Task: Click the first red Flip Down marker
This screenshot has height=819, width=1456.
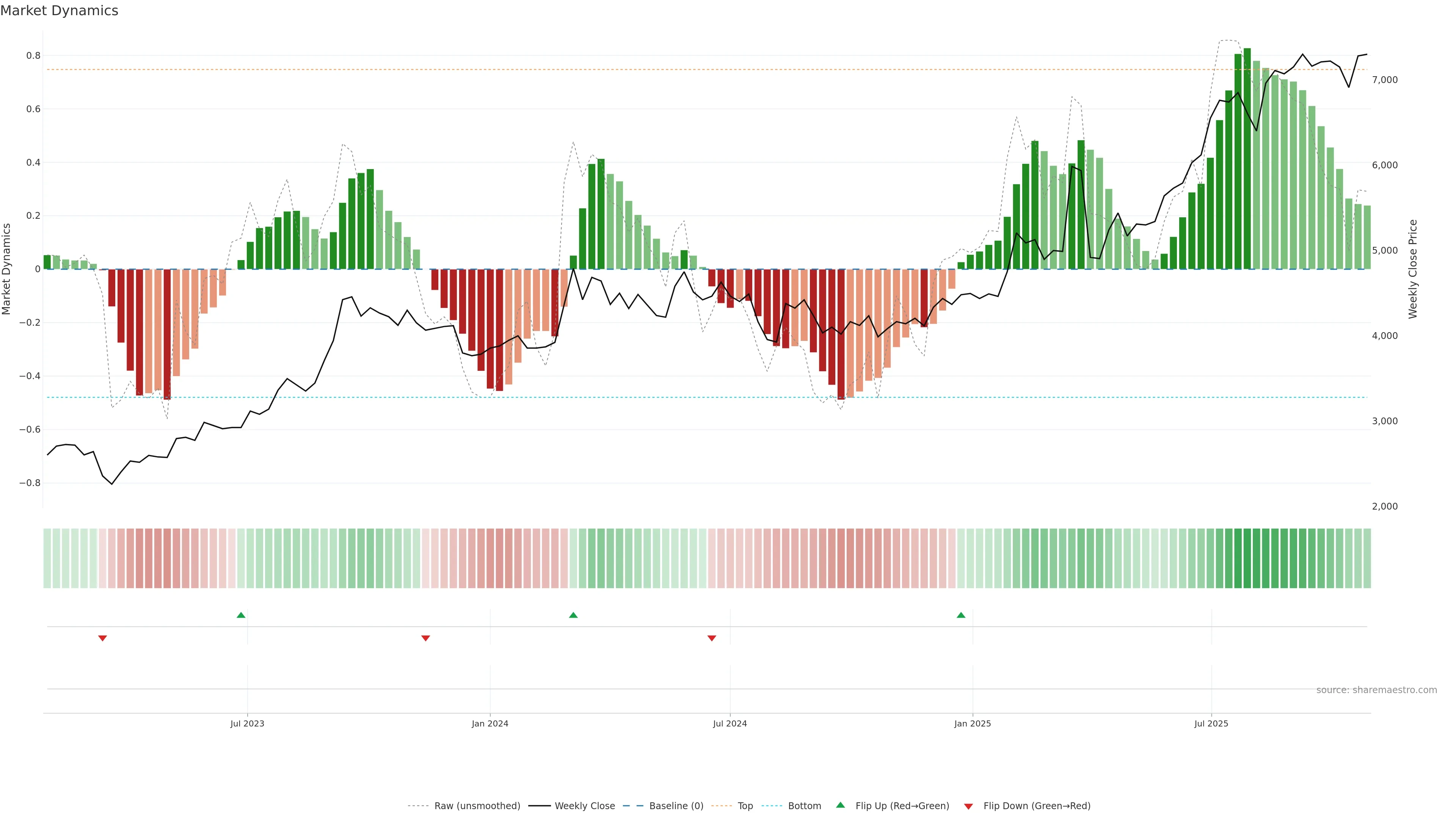Action: [x=102, y=638]
